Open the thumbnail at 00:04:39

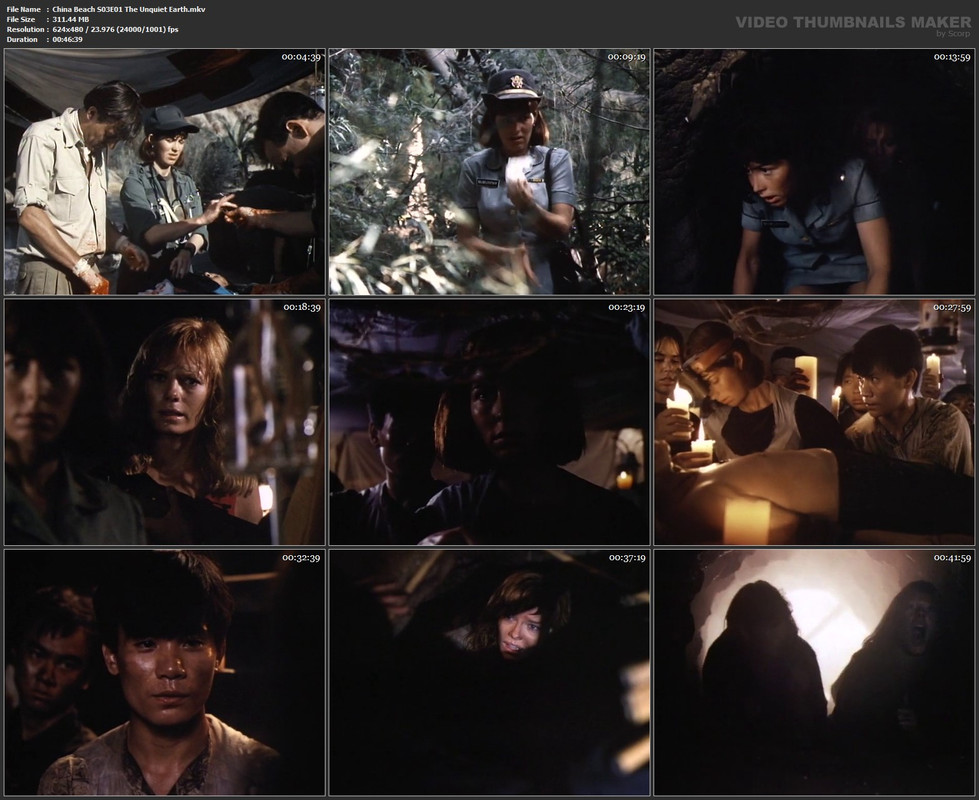(165, 172)
